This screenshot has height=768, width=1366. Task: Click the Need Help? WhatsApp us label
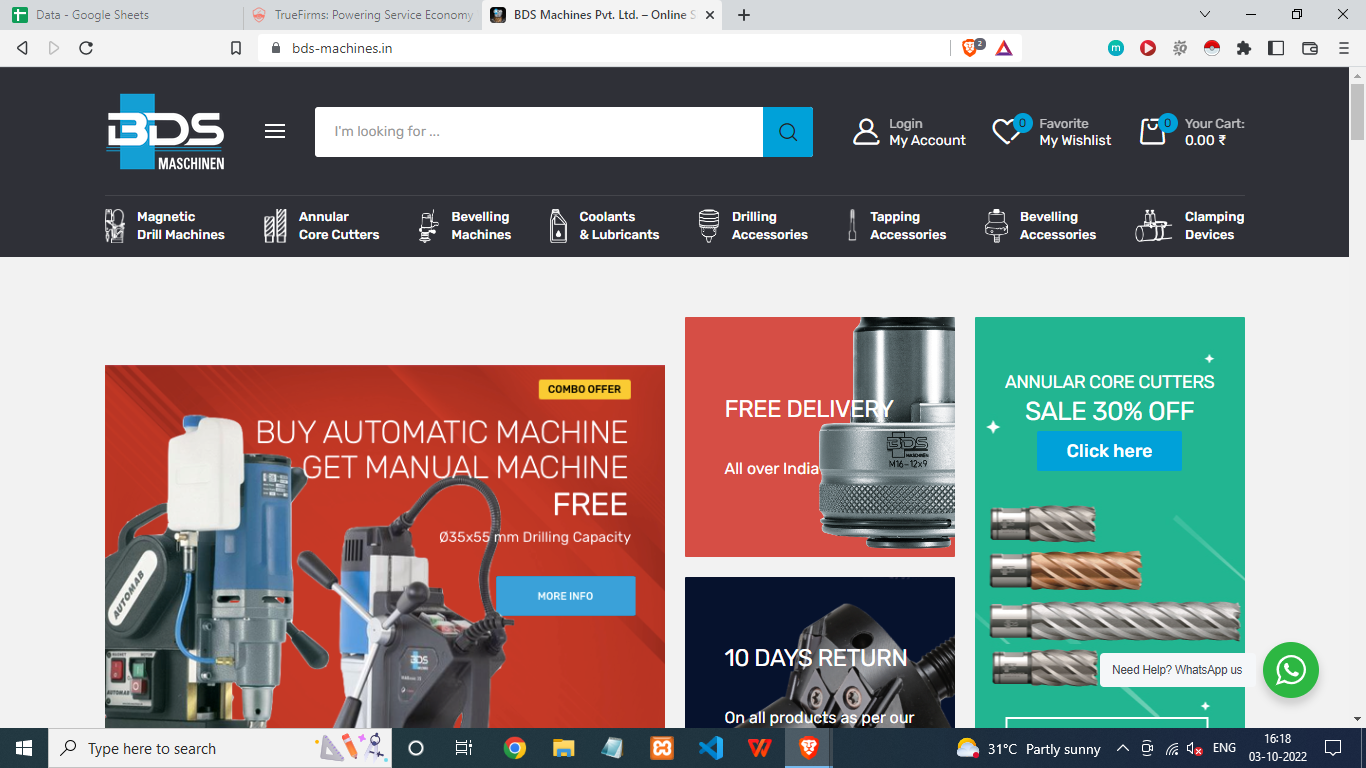pyautogui.click(x=1177, y=670)
